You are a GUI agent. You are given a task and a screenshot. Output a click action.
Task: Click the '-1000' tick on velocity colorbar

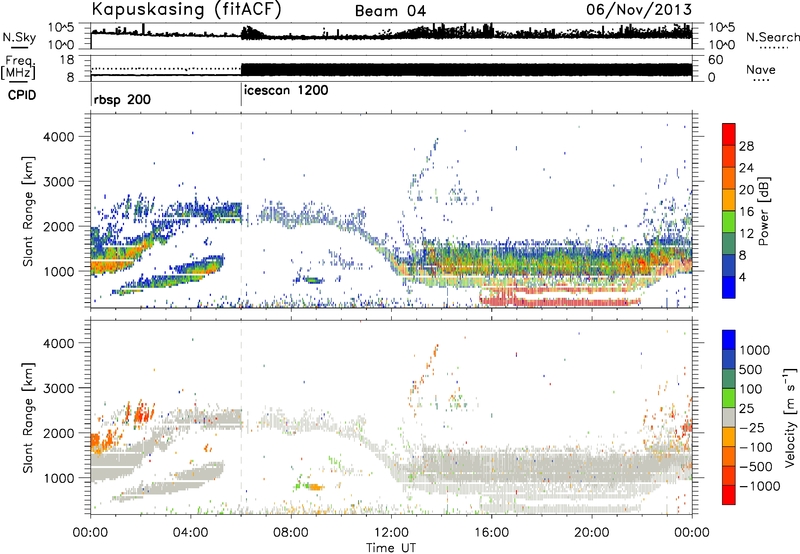[759, 486]
